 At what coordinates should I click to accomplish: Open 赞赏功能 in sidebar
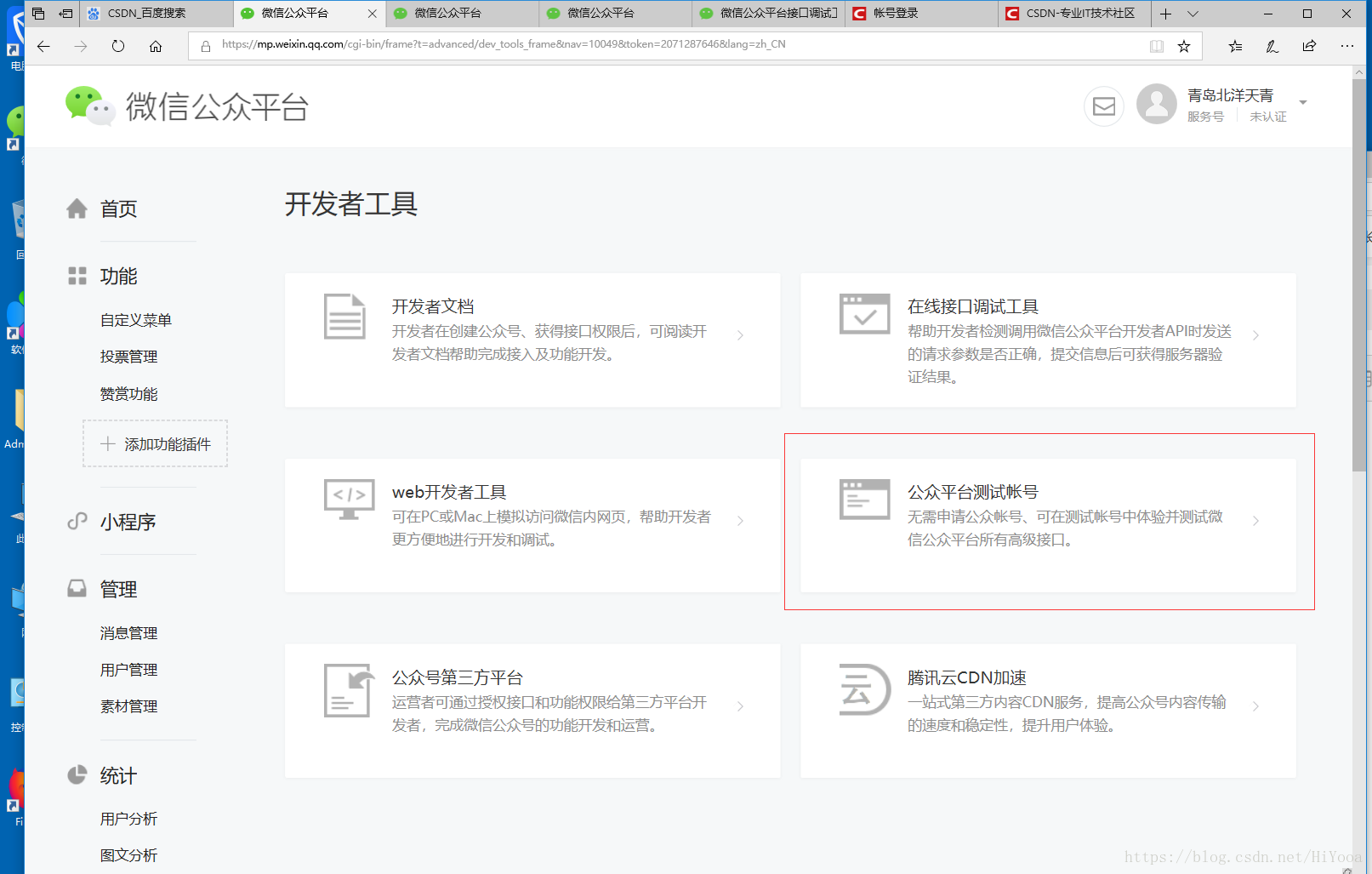pos(129,394)
